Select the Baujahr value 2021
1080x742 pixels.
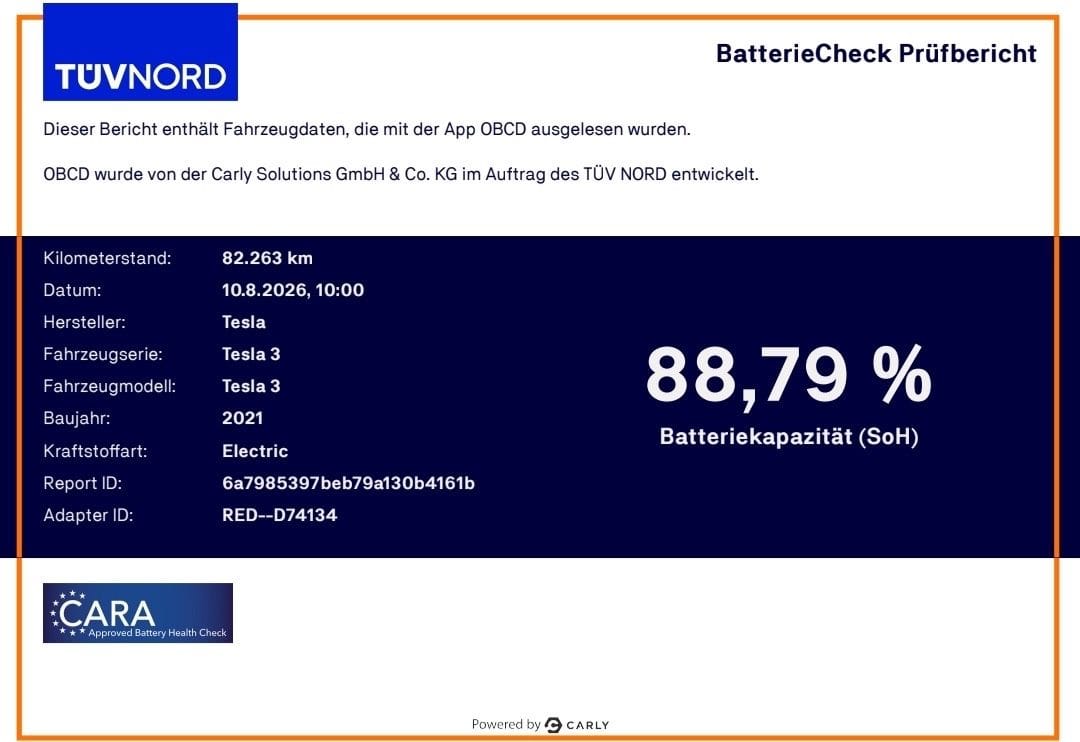point(242,418)
